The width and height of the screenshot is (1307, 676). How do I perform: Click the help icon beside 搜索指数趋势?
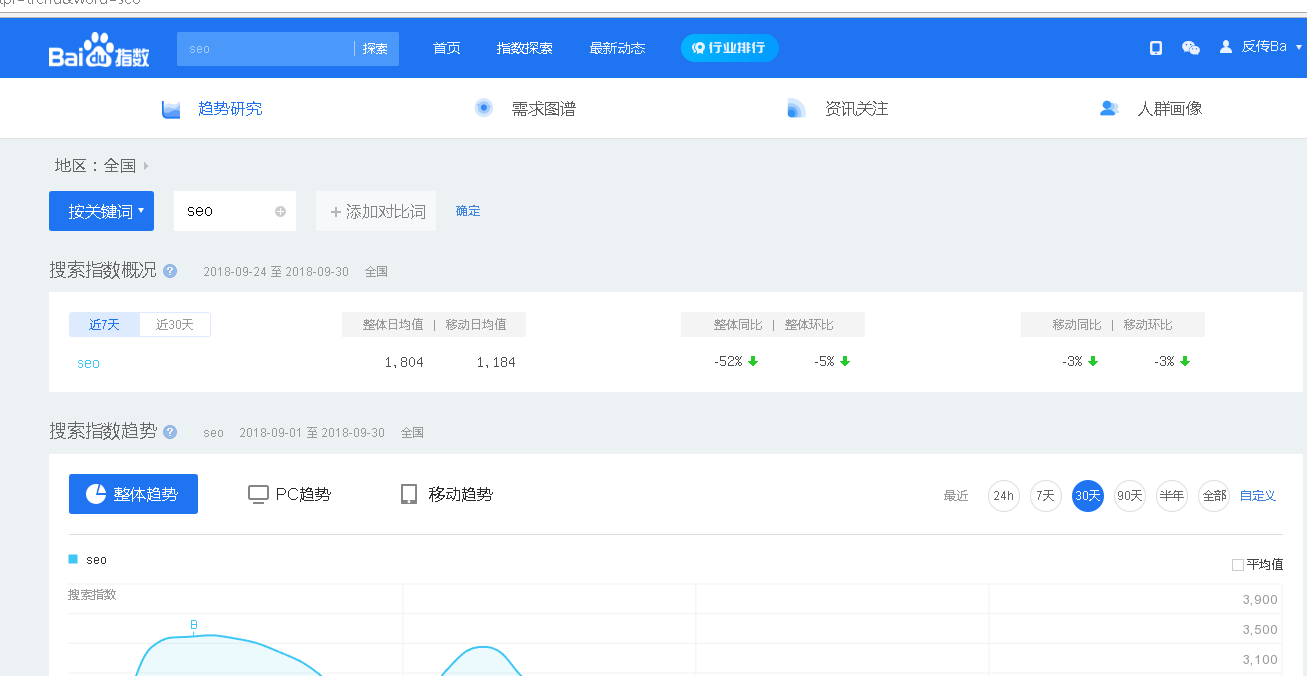170,432
